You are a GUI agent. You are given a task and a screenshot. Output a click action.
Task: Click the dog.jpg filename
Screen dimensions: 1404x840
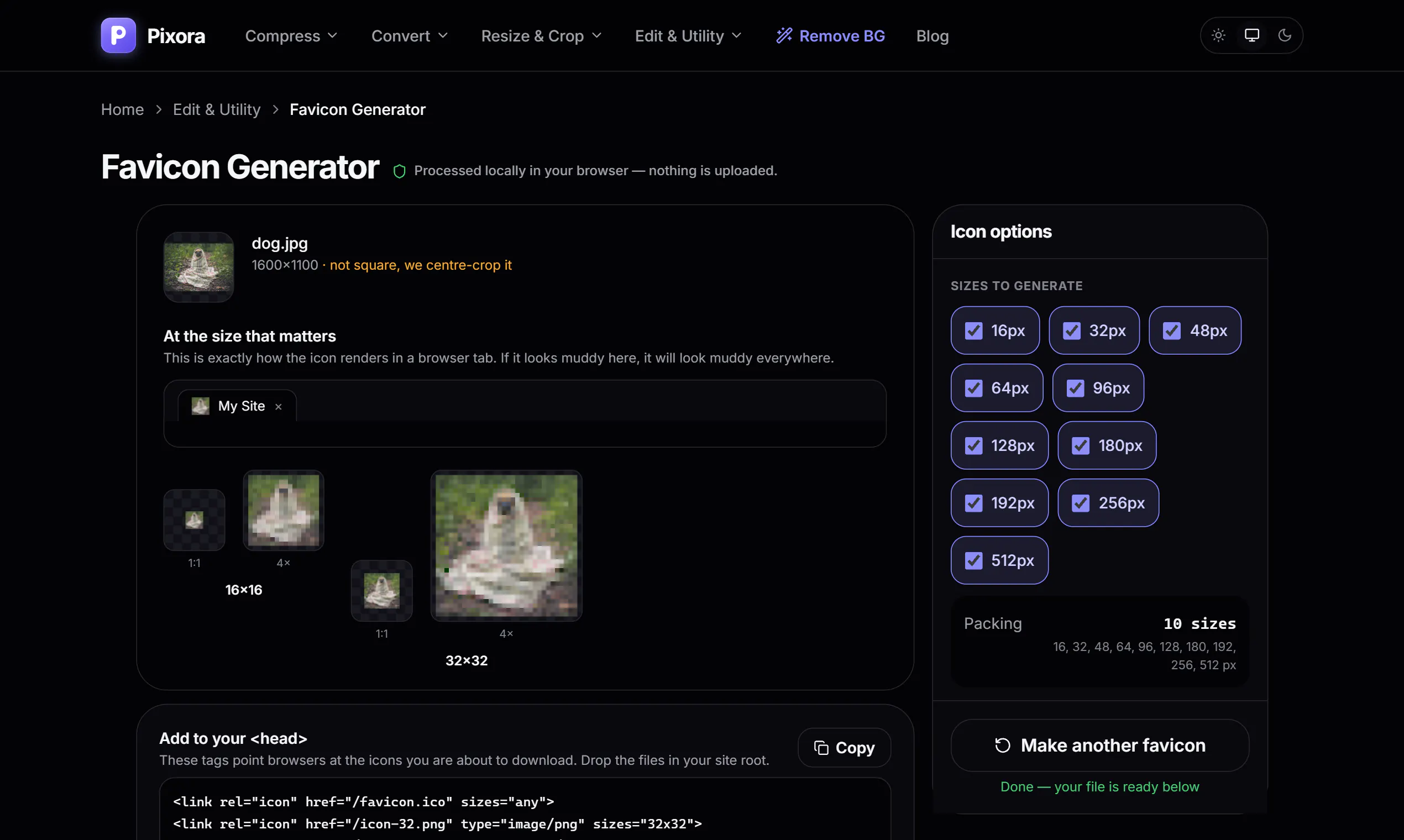pyautogui.click(x=280, y=243)
